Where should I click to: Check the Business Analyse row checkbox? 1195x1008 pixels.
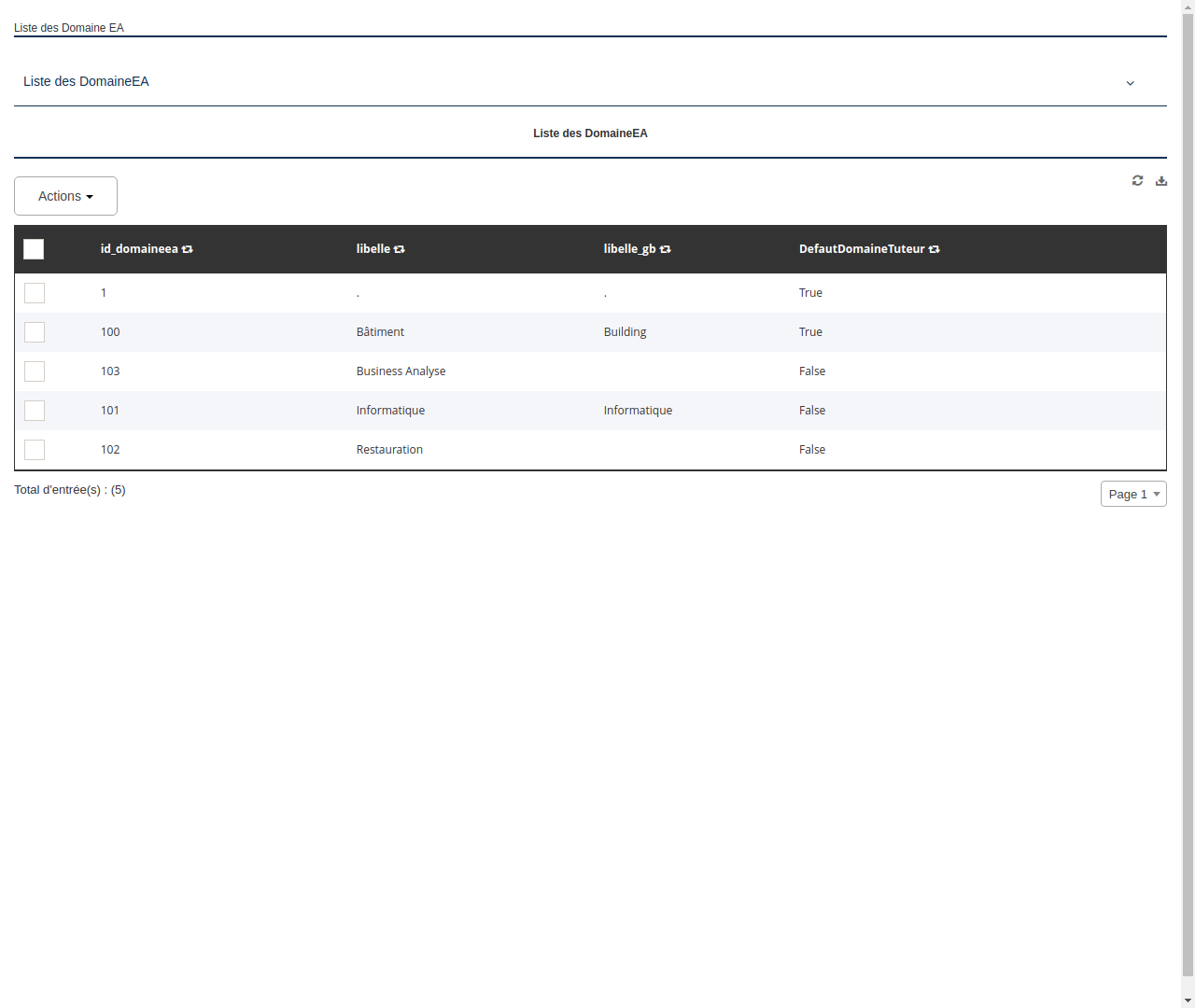34,371
